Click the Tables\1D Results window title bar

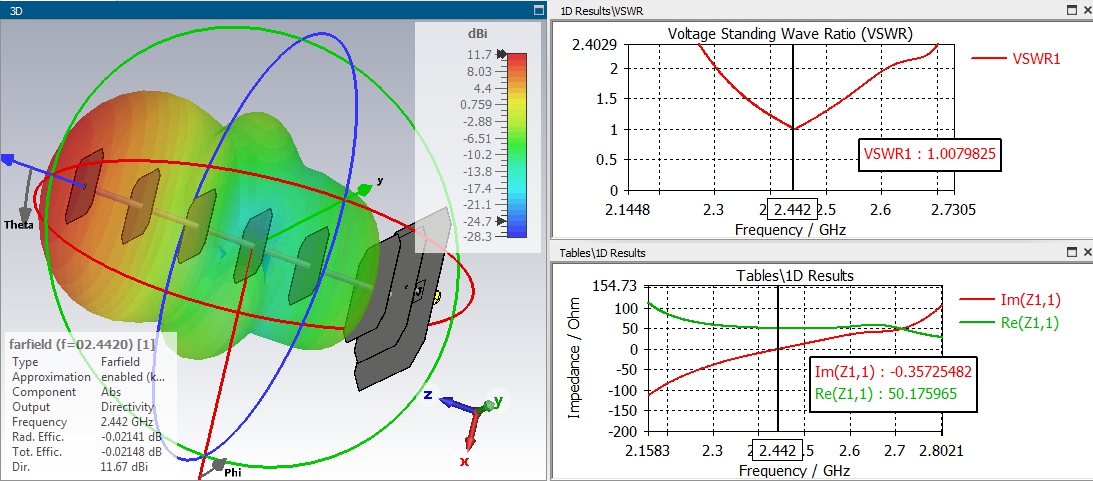pyautogui.click(x=821, y=252)
